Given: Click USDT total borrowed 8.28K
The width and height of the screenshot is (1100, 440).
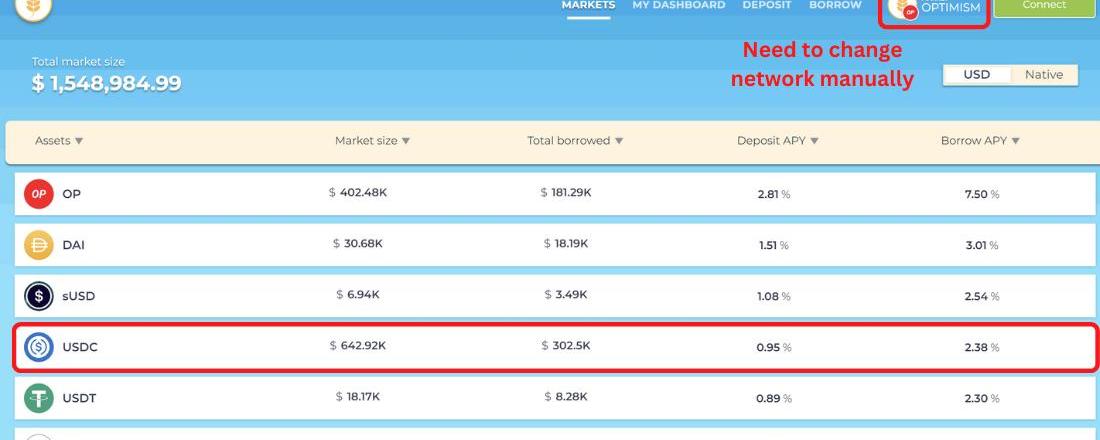Looking at the screenshot, I should click(x=565, y=396).
